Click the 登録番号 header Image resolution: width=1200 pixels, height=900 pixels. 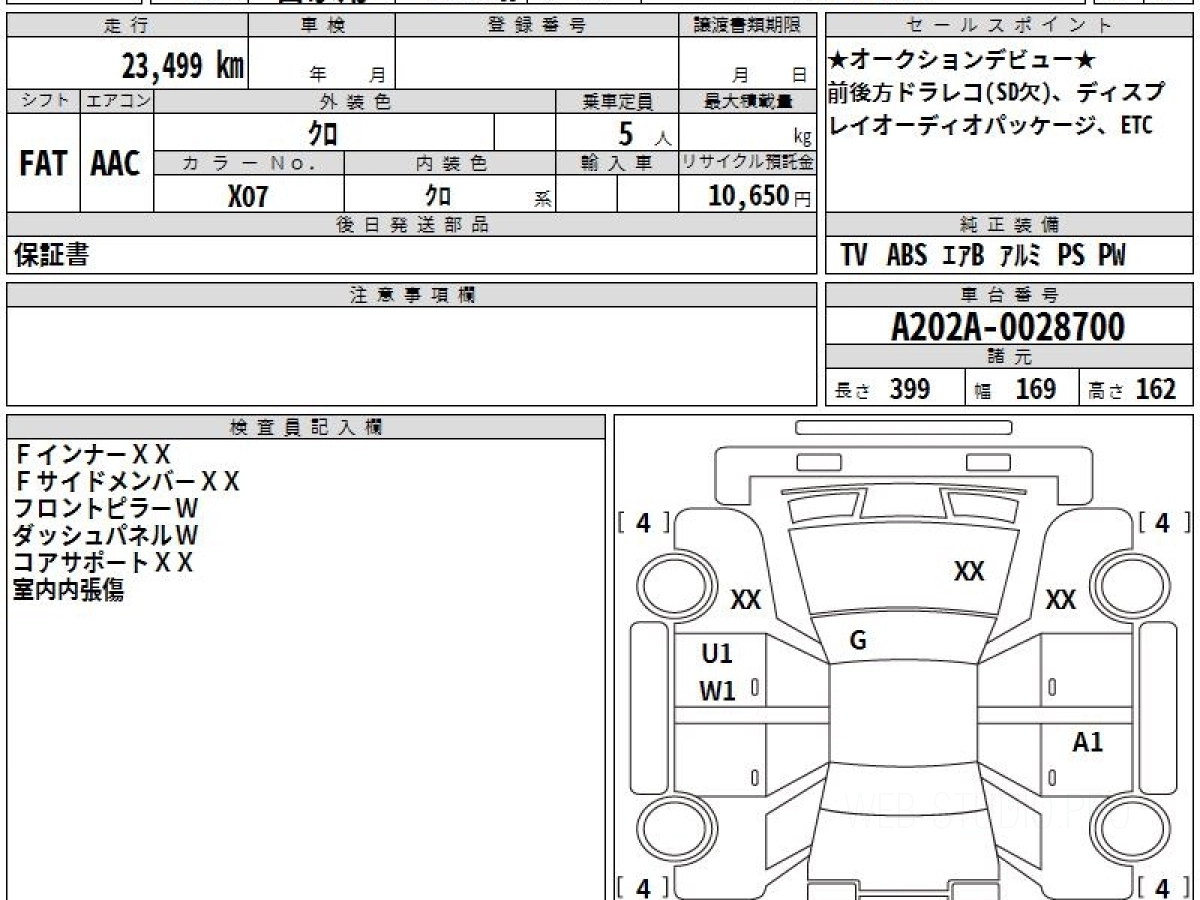537,26
